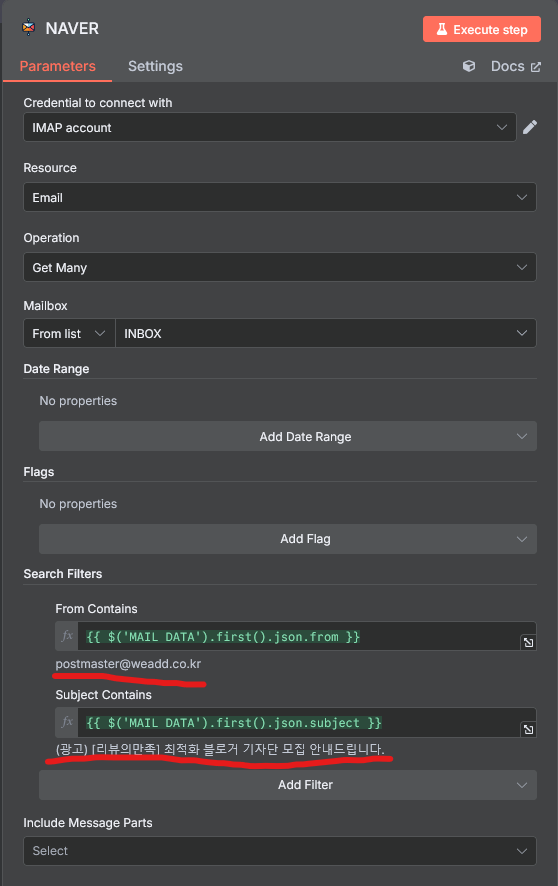This screenshot has width=558, height=886.
Task: Switch to the Settings tab
Action: (155, 66)
